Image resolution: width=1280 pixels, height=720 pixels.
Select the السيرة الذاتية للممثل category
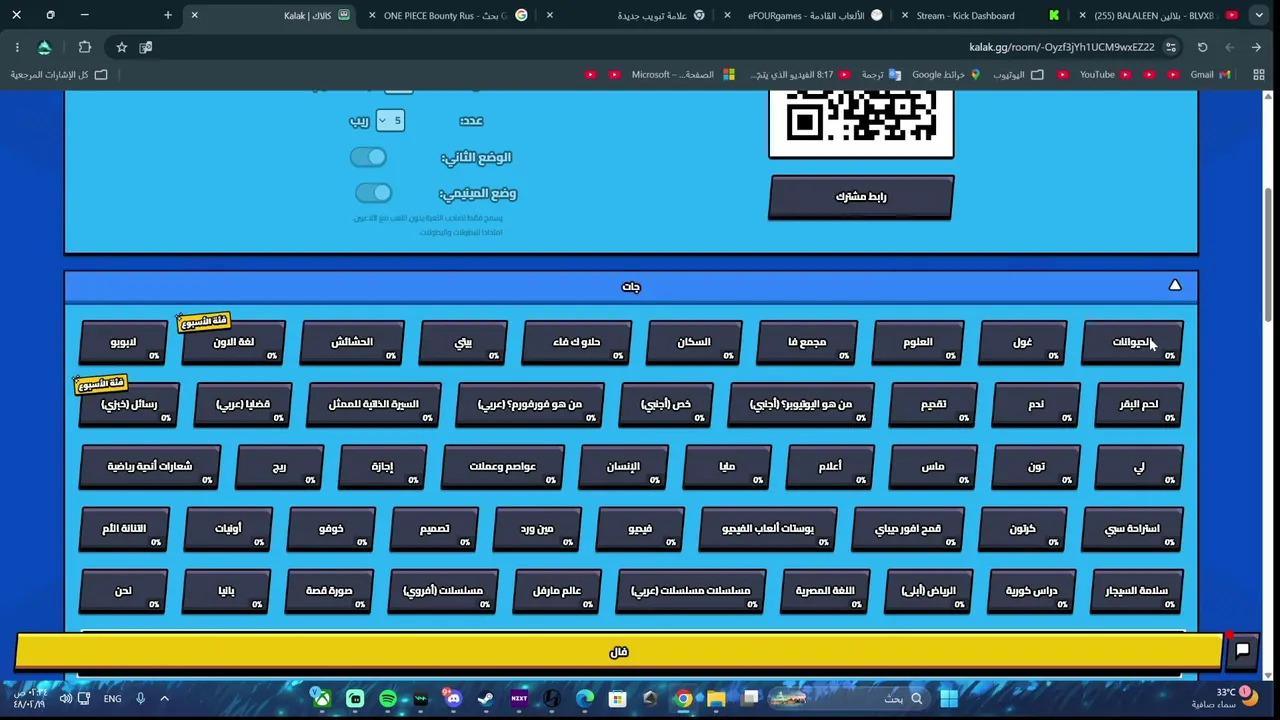pos(374,405)
